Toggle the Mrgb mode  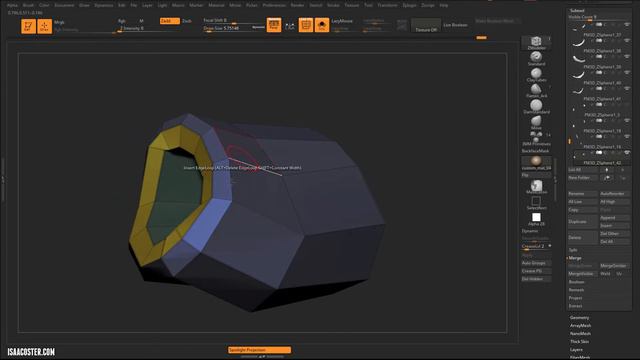(59, 22)
